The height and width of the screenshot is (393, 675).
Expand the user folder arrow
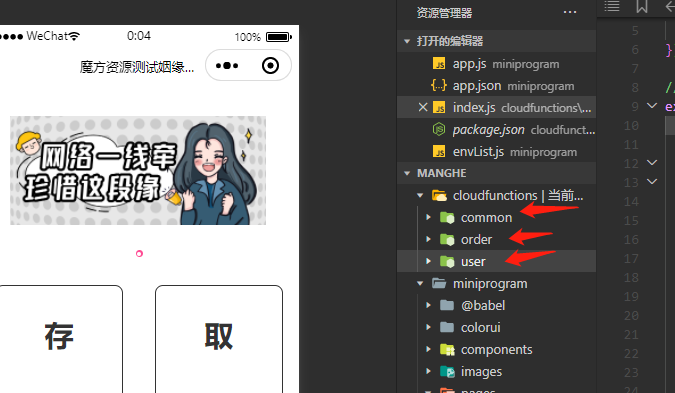428,261
